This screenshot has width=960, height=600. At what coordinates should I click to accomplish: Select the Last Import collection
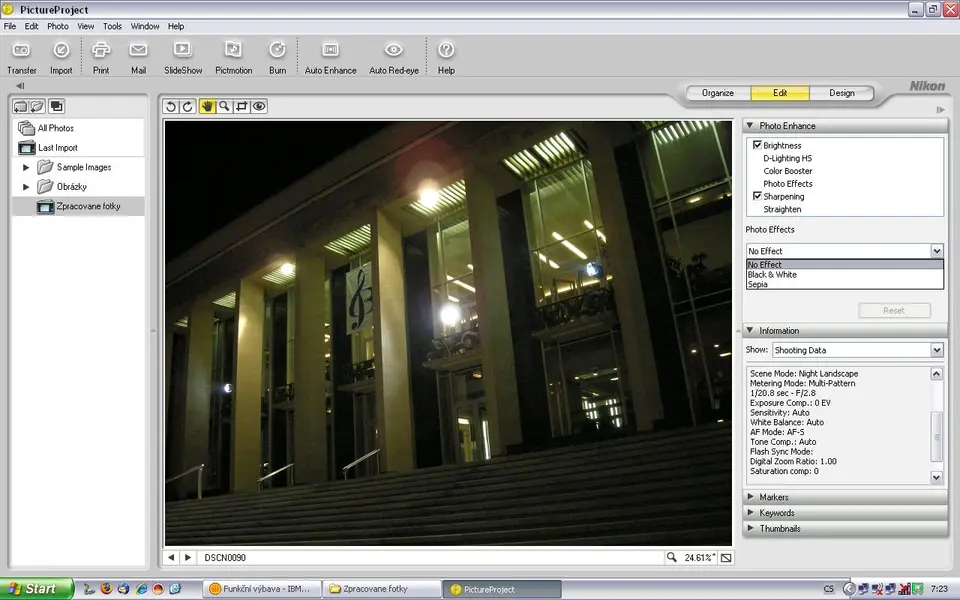[x=57, y=148]
